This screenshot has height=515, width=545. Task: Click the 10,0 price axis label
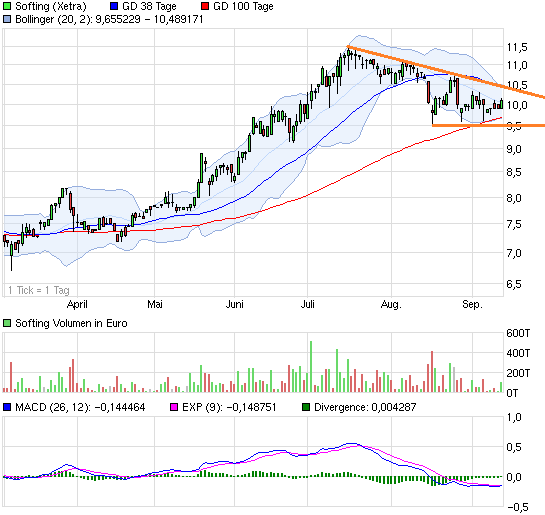tap(517, 105)
